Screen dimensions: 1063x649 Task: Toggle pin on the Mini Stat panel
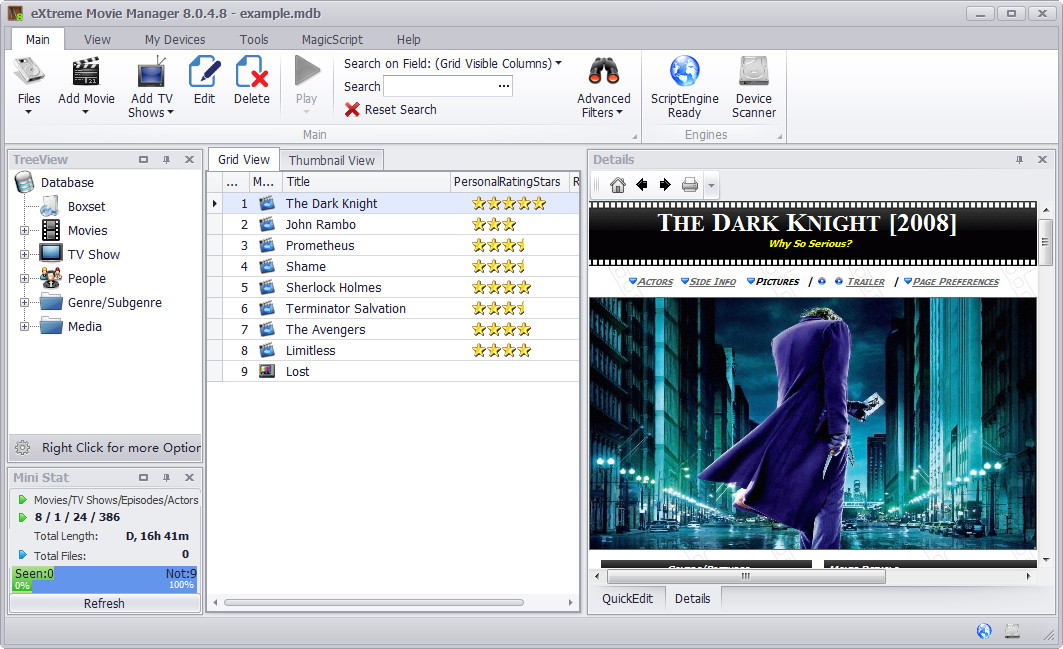tap(167, 479)
